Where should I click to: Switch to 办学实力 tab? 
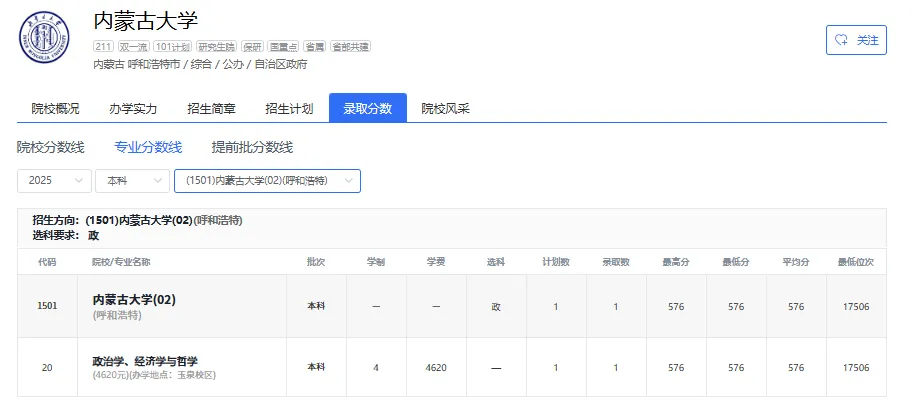pyautogui.click(x=133, y=108)
